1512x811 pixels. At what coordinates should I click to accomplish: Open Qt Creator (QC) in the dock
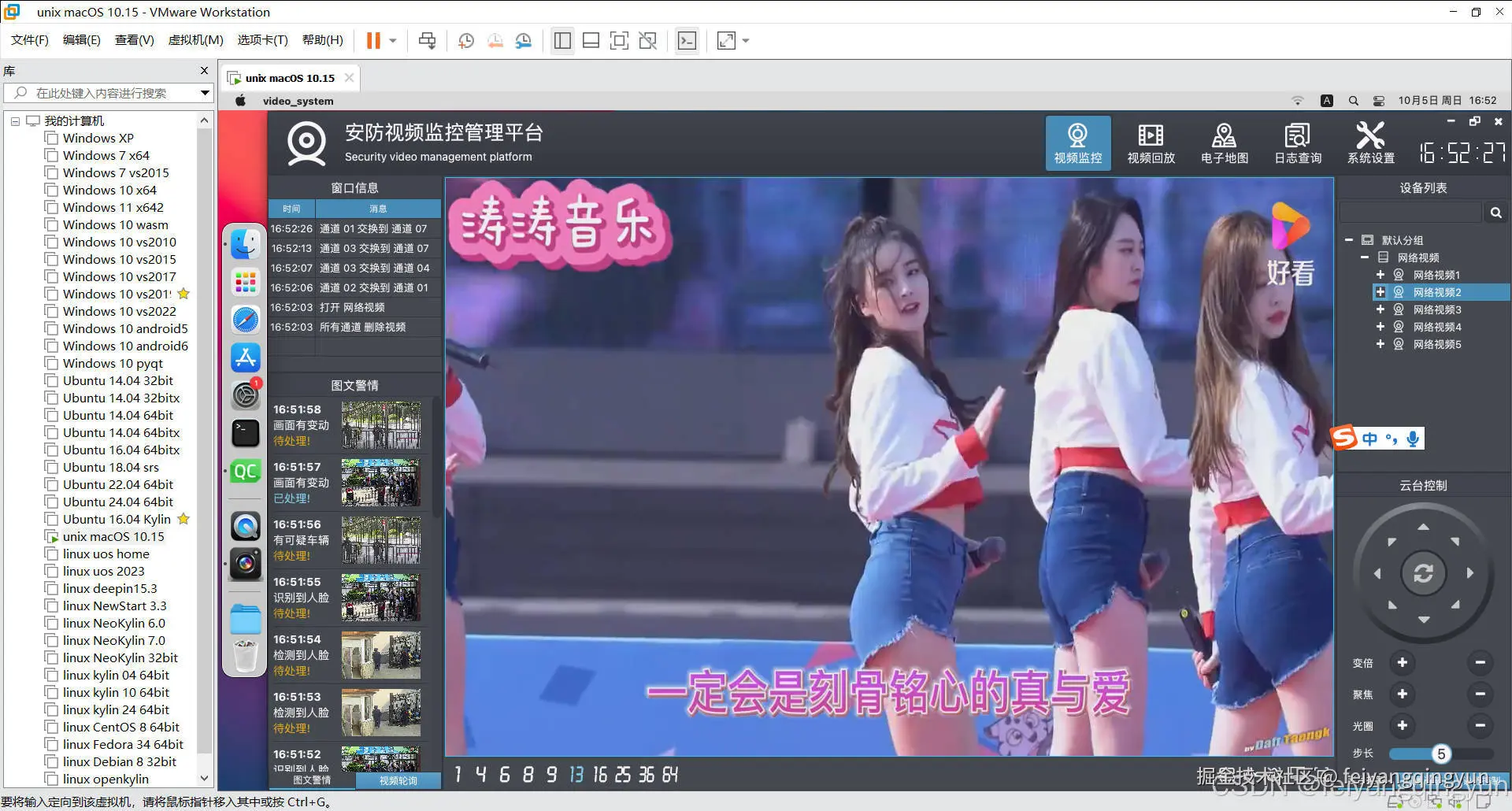[246, 471]
